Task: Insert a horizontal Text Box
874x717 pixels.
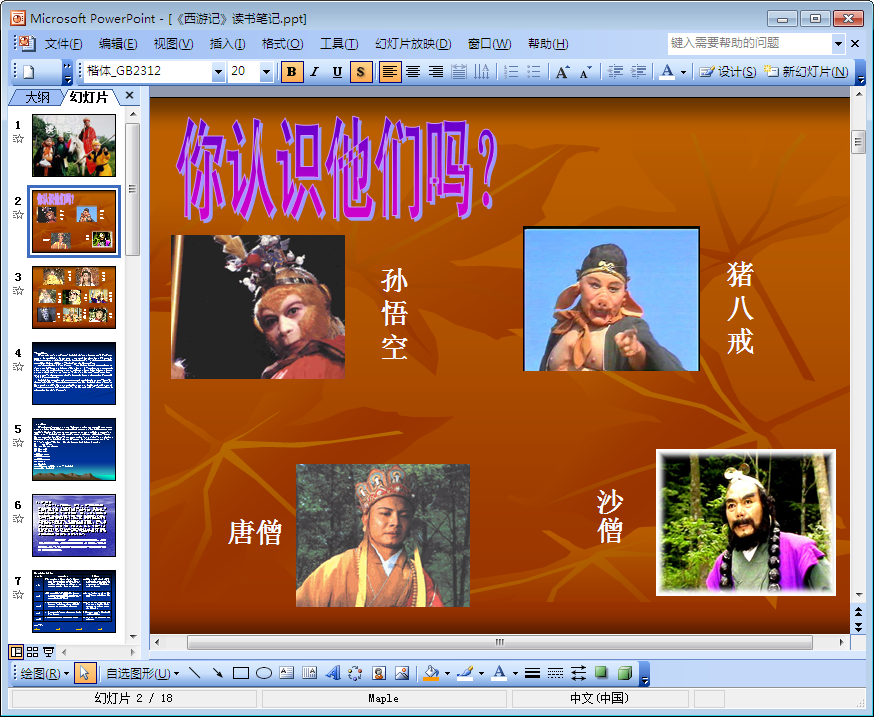Action: click(x=287, y=673)
